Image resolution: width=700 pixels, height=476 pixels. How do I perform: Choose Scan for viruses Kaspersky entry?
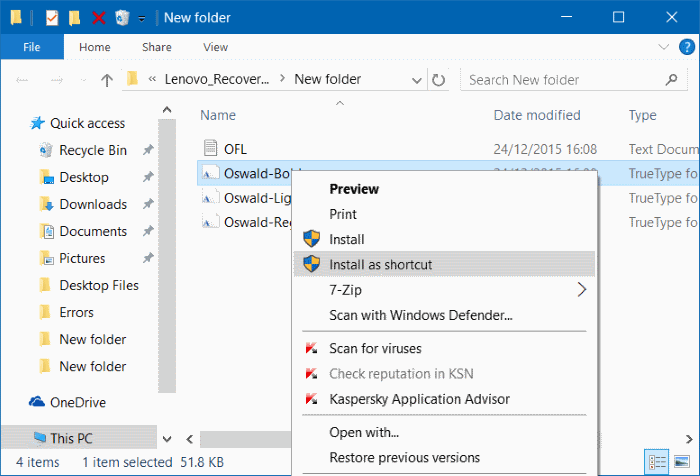click(x=375, y=349)
